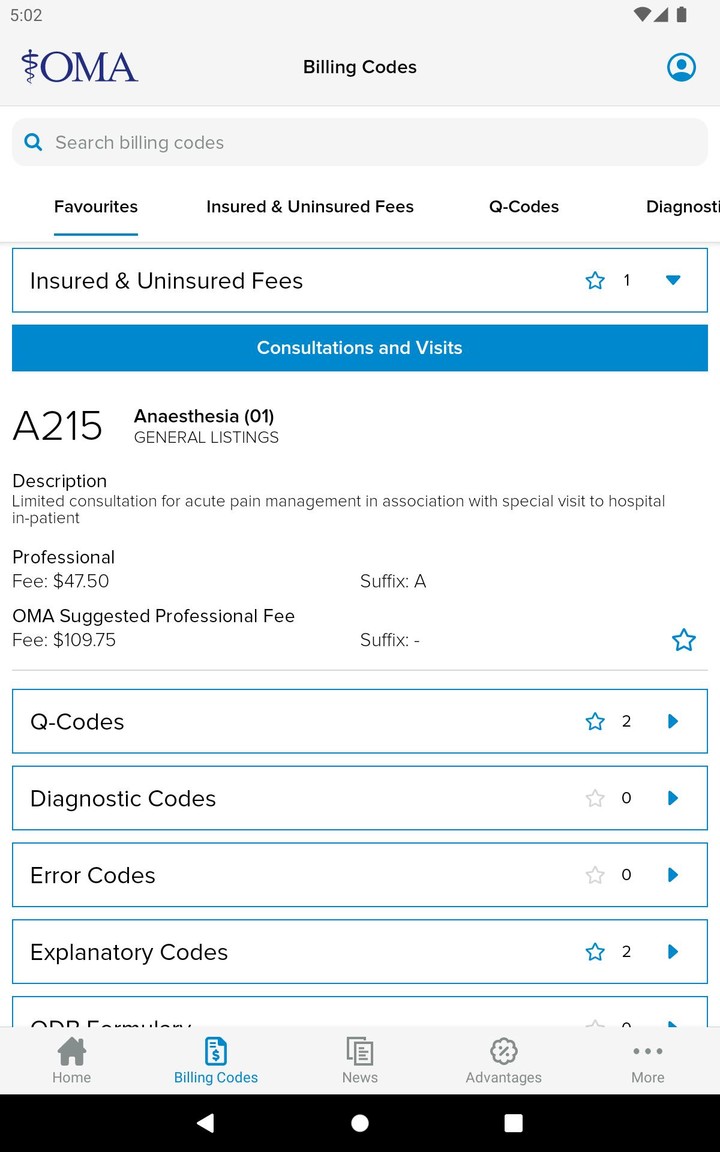Switch to Insured & Uninsured Fees tab

(x=310, y=207)
